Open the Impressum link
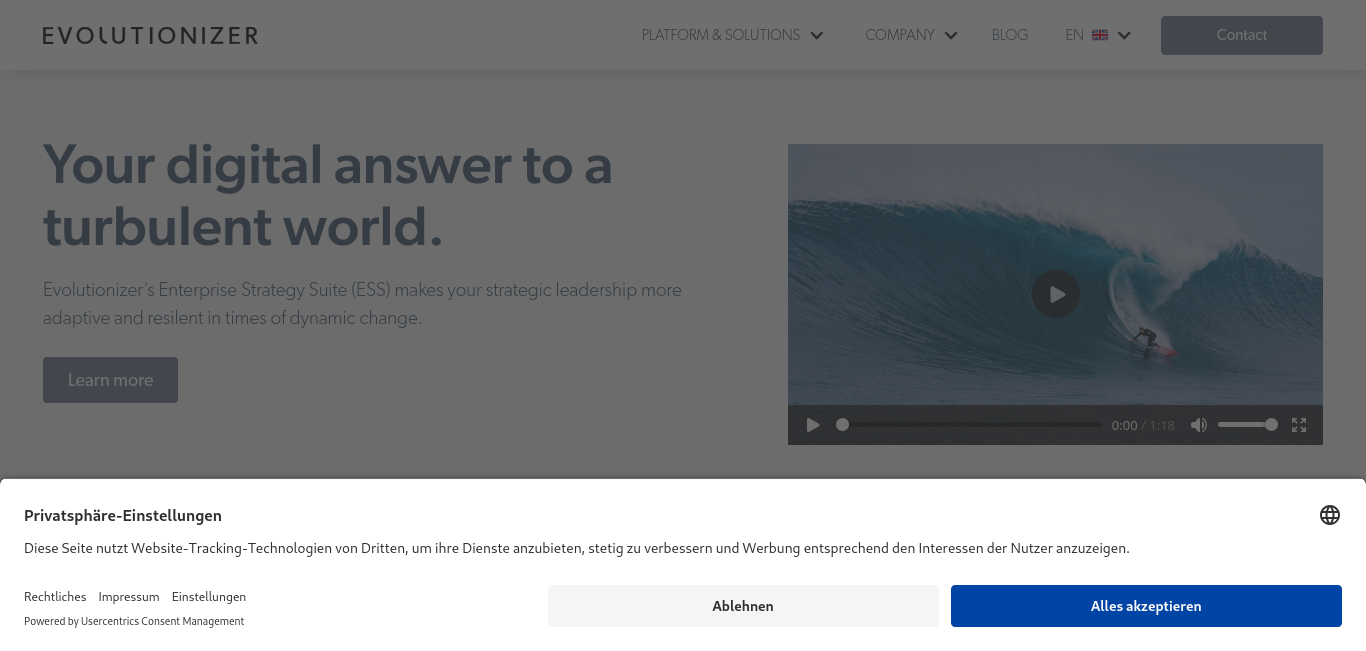Image resolution: width=1366 pixels, height=651 pixels. 129,597
